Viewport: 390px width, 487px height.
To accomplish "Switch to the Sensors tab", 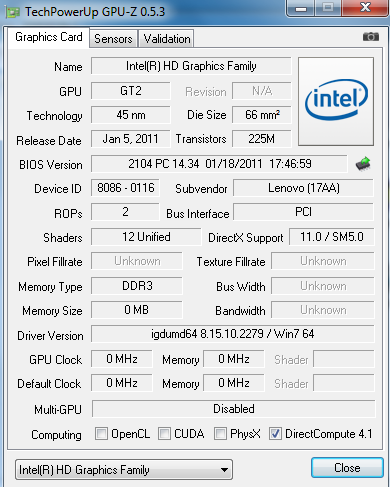I will pyautogui.click(x=113, y=39).
